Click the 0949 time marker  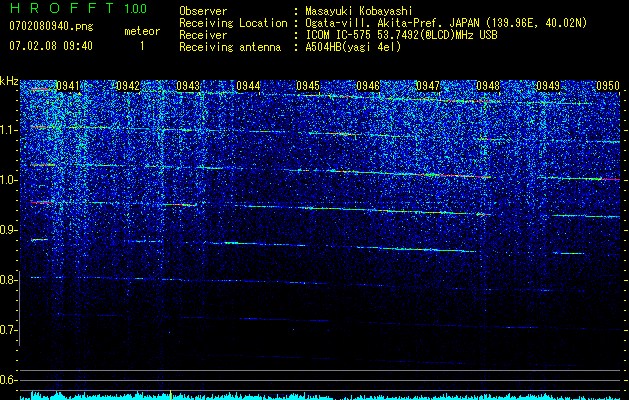pyautogui.click(x=548, y=86)
